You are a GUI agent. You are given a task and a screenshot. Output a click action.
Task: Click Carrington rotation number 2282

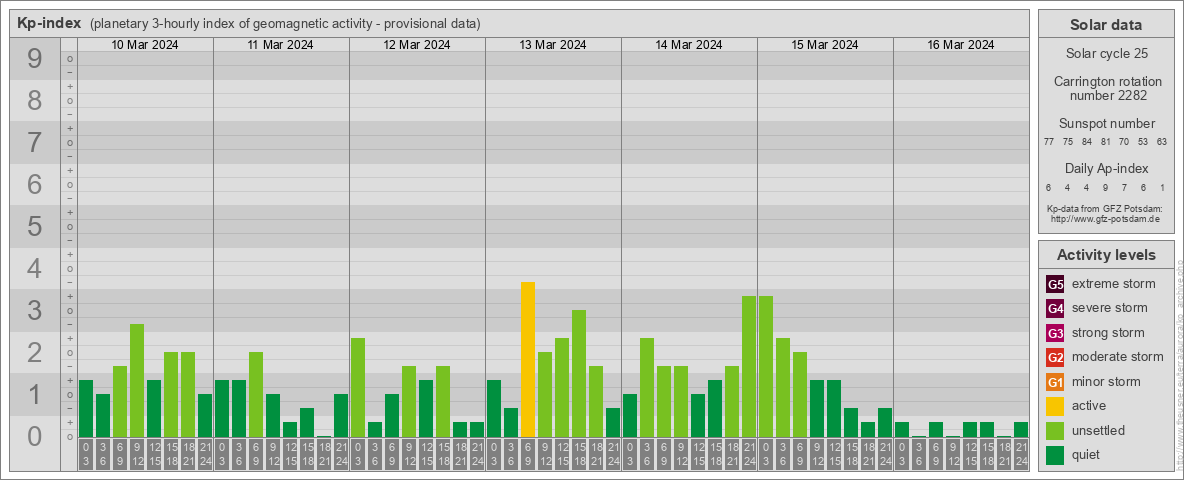tap(1108, 88)
